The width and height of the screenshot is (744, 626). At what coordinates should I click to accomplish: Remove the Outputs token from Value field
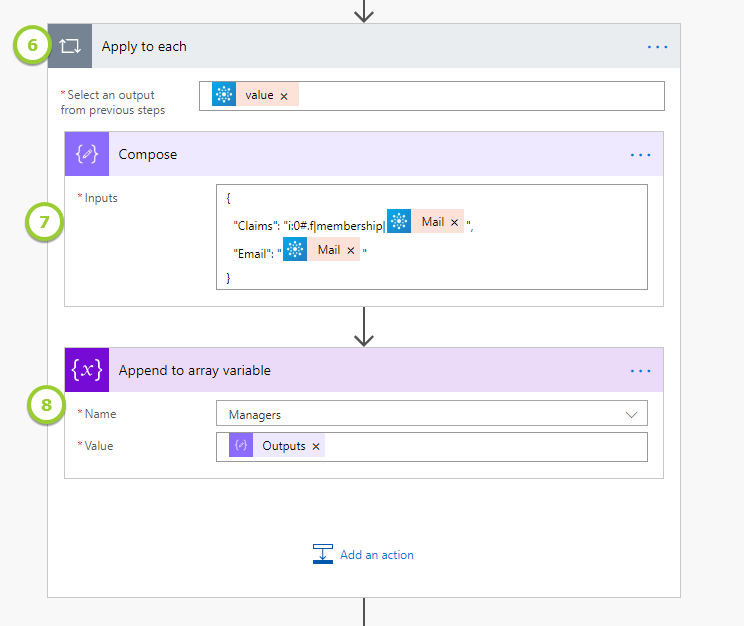(x=316, y=447)
